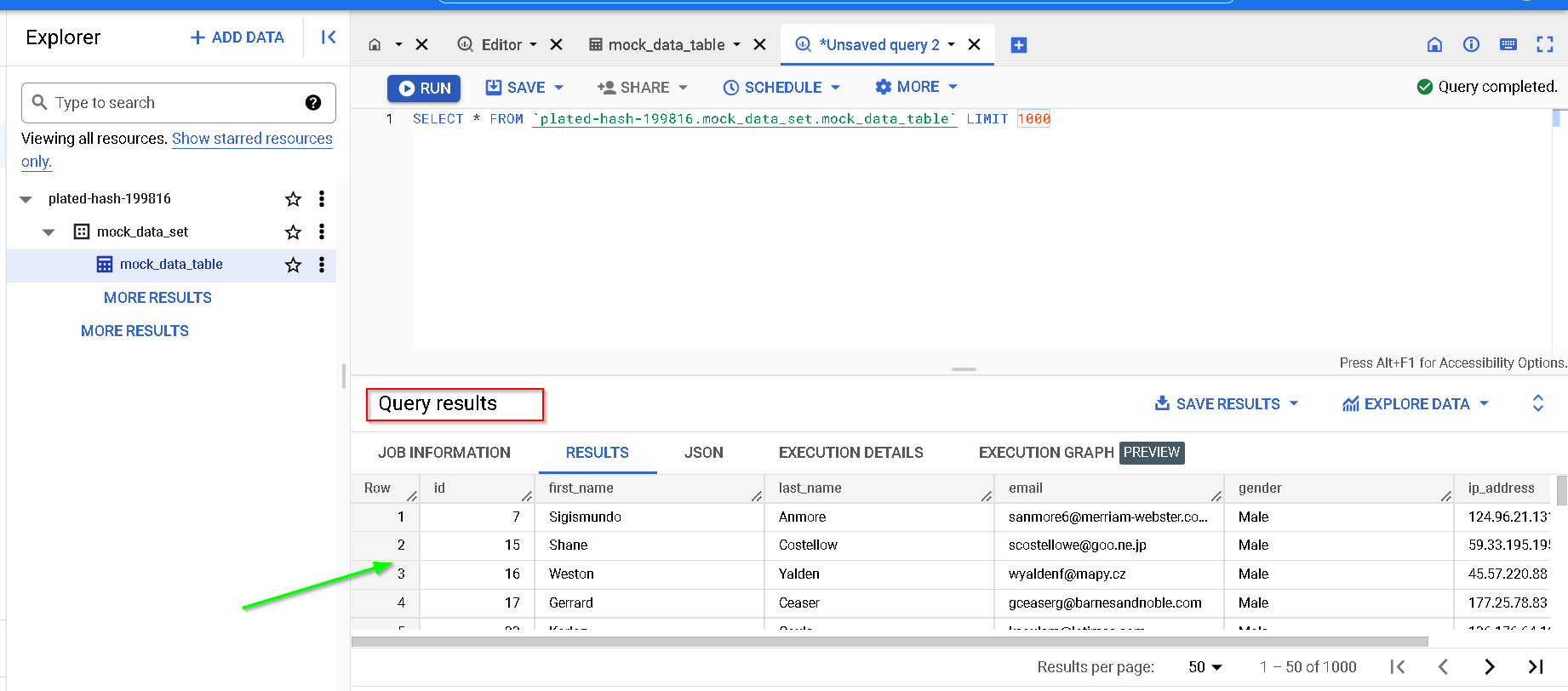The height and width of the screenshot is (691, 1568).
Task: Select mock_data_table in the explorer tree
Action: coord(171,265)
